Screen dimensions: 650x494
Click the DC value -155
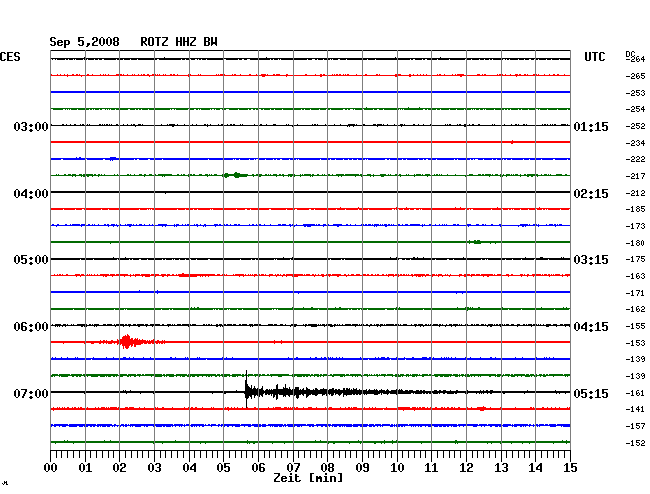(635, 327)
